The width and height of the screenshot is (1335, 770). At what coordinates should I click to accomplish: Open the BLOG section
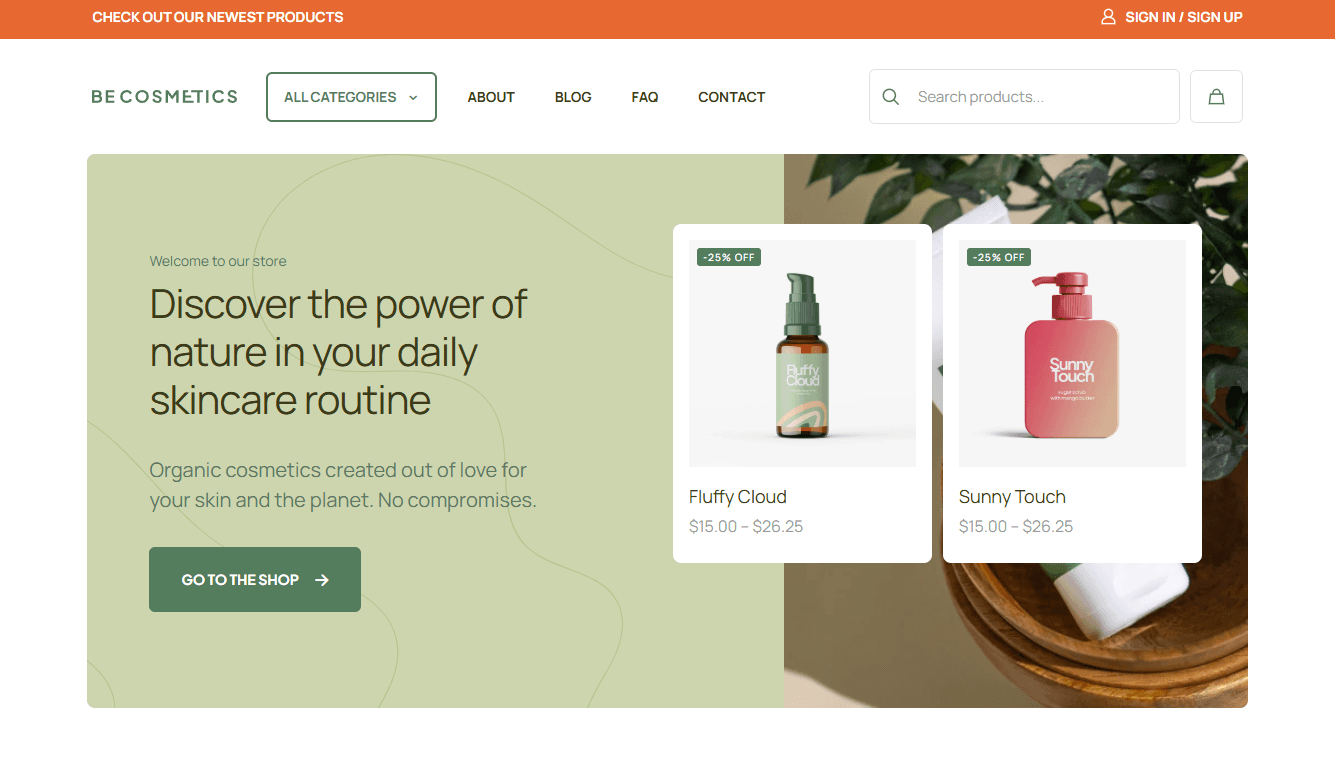573,97
